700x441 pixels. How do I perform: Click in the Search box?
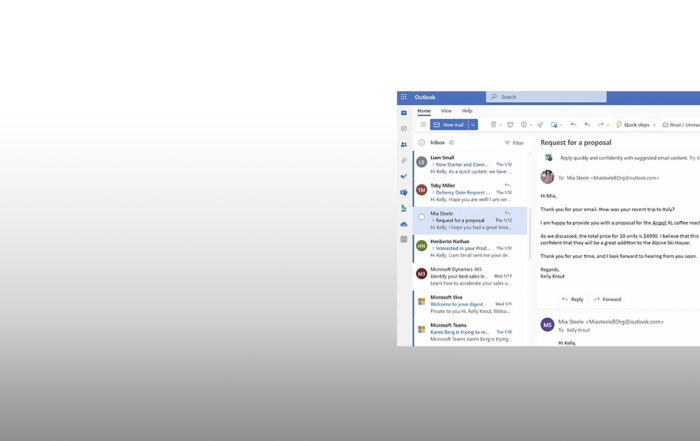(546, 97)
